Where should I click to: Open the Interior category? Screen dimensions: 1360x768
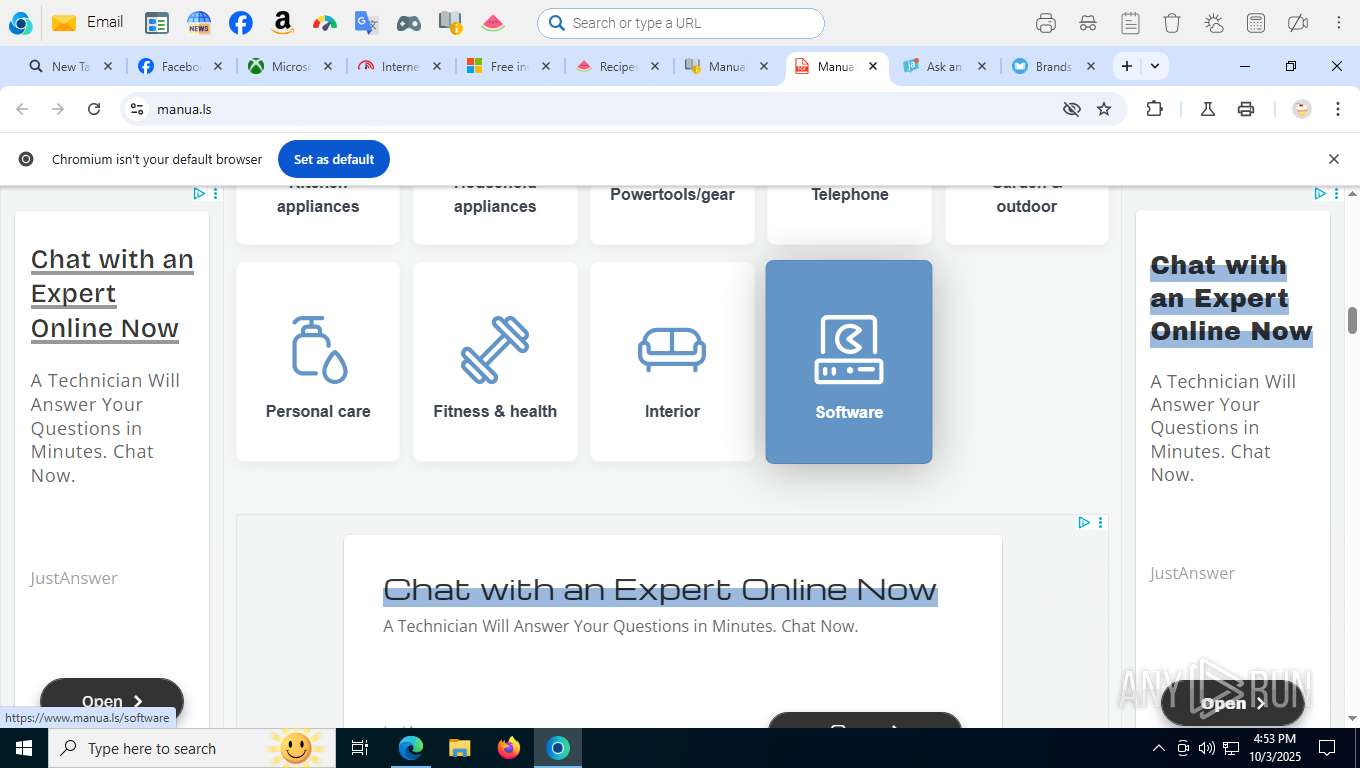point(672,362)
